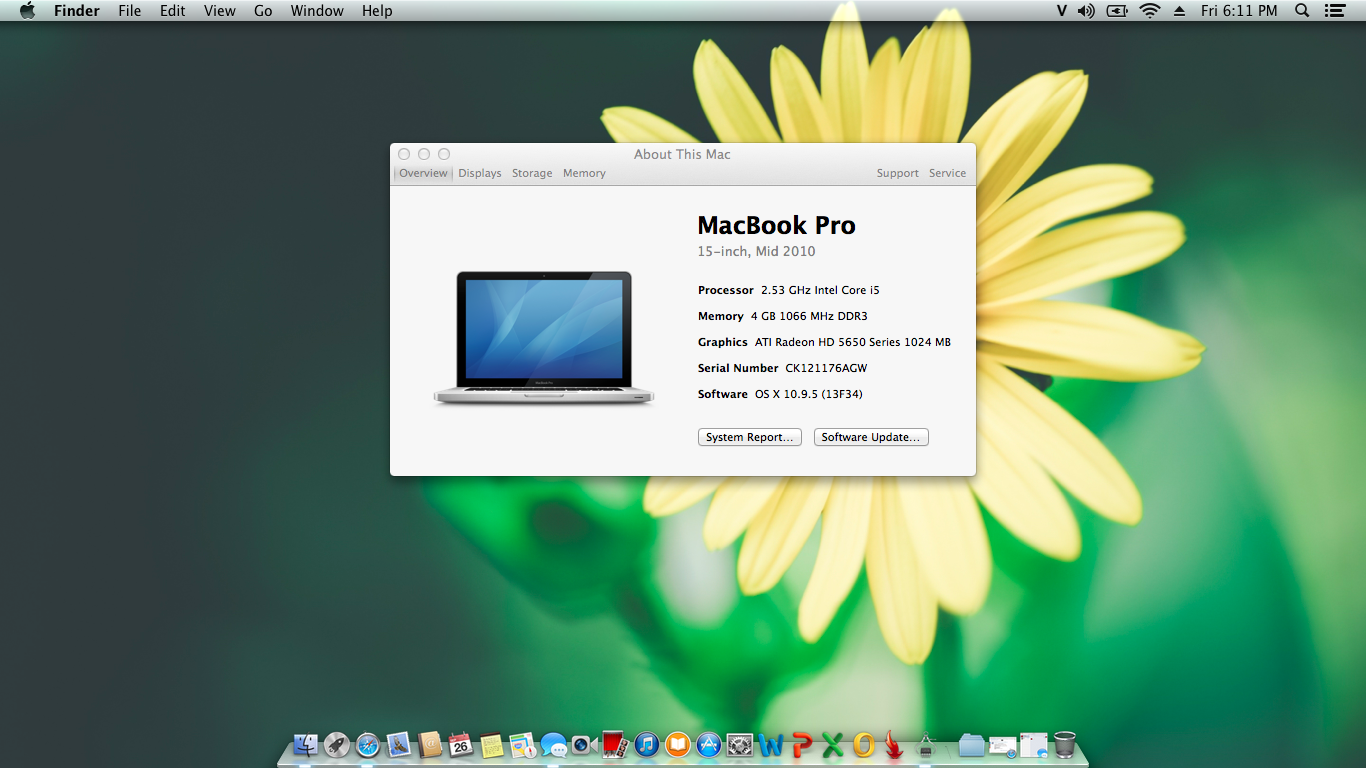Image resolution: width=1366 pixels, height=768 pixels.
Task: Switch to the Displays tab
Action: (480, 173)
